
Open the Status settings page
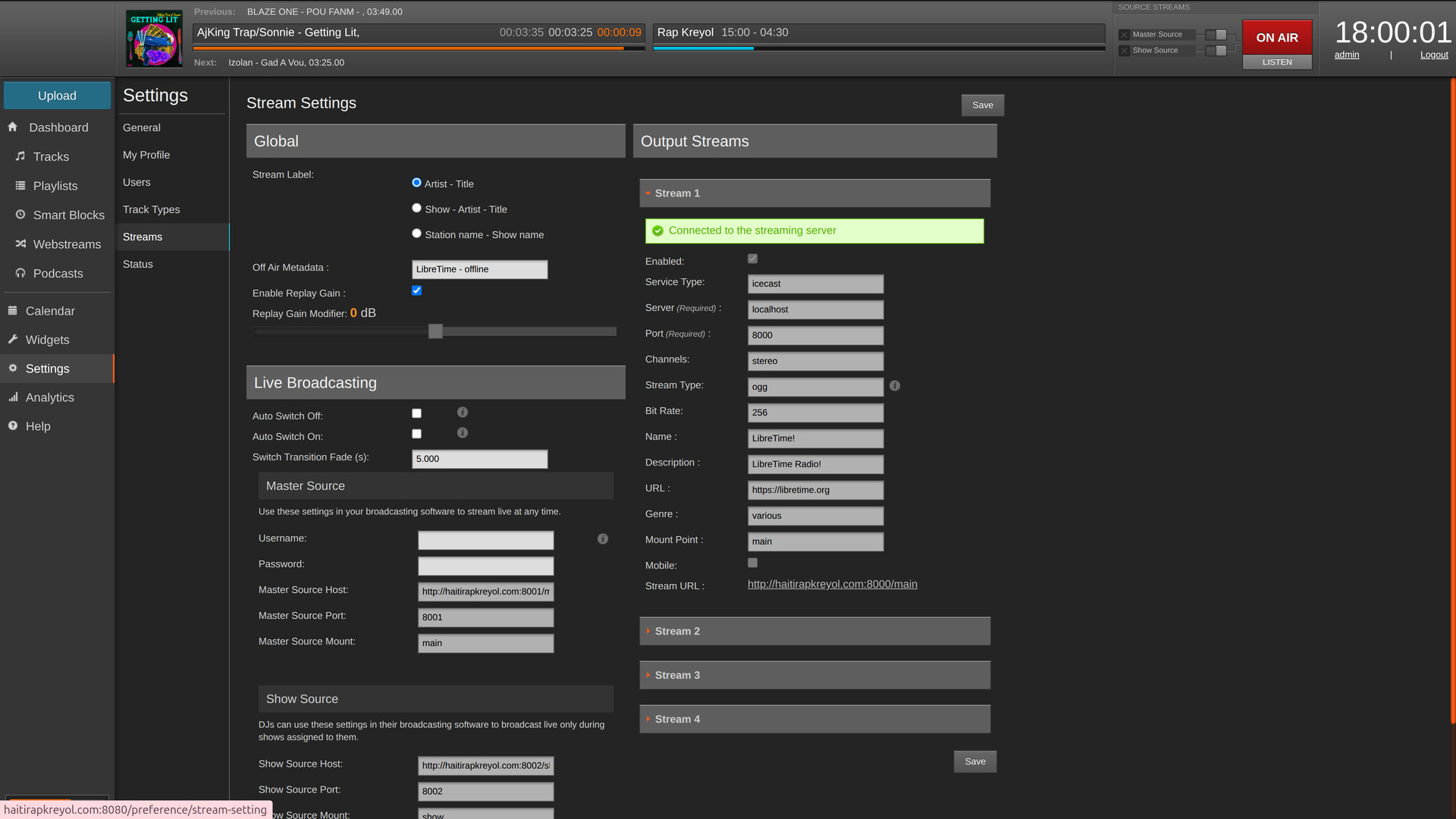click(138, 264)
